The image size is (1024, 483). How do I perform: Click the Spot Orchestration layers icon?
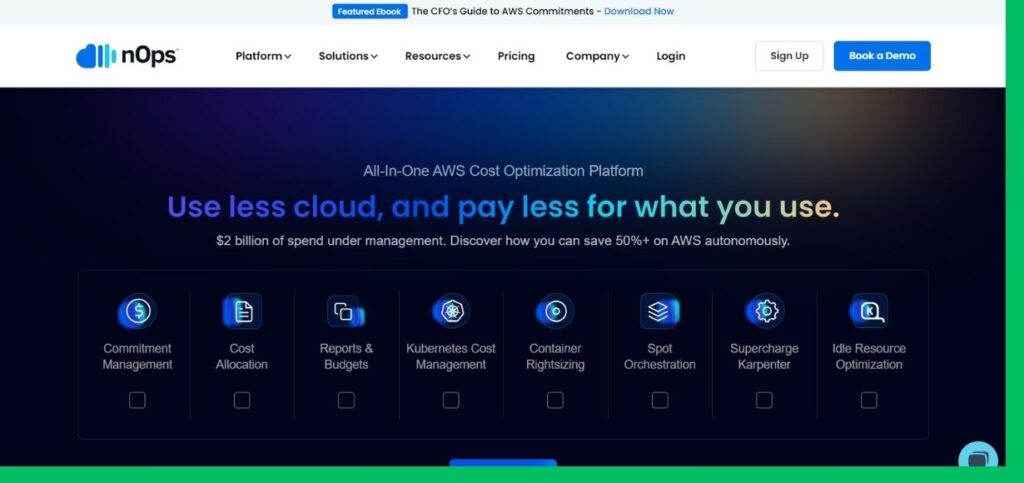point(660,311)
